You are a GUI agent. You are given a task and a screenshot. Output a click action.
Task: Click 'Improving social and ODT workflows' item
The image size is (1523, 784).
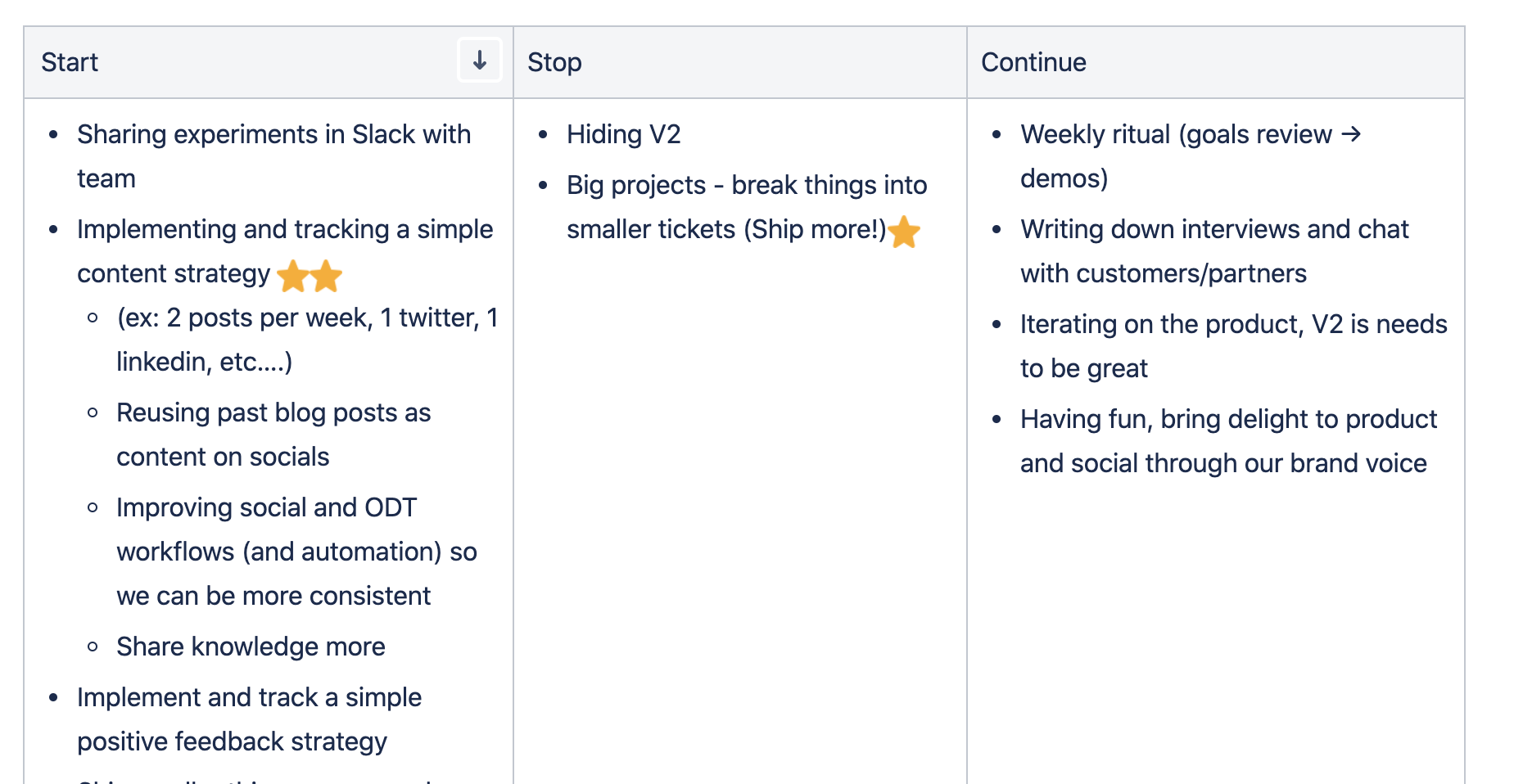click(x=267, y=507)
